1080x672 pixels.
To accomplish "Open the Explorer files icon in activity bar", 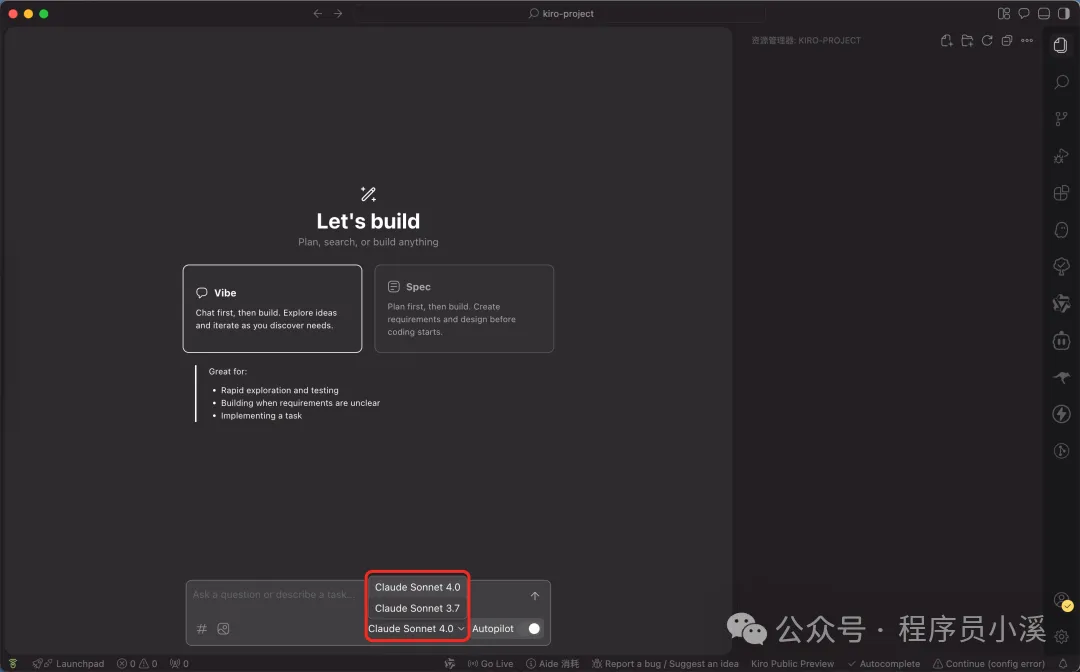I will point(1061,45).
